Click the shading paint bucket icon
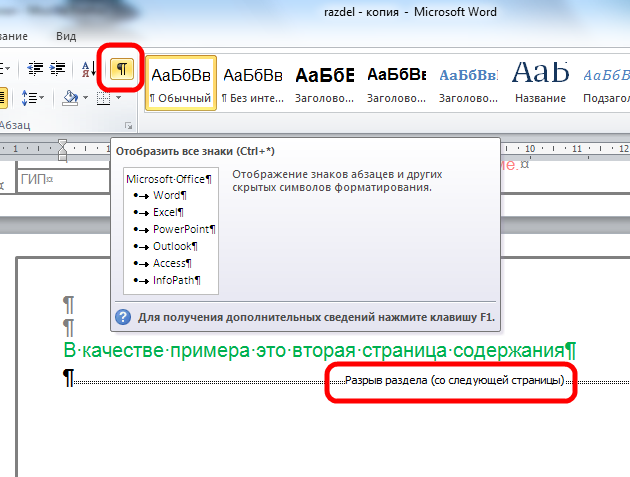 click(x=70, y=98)
